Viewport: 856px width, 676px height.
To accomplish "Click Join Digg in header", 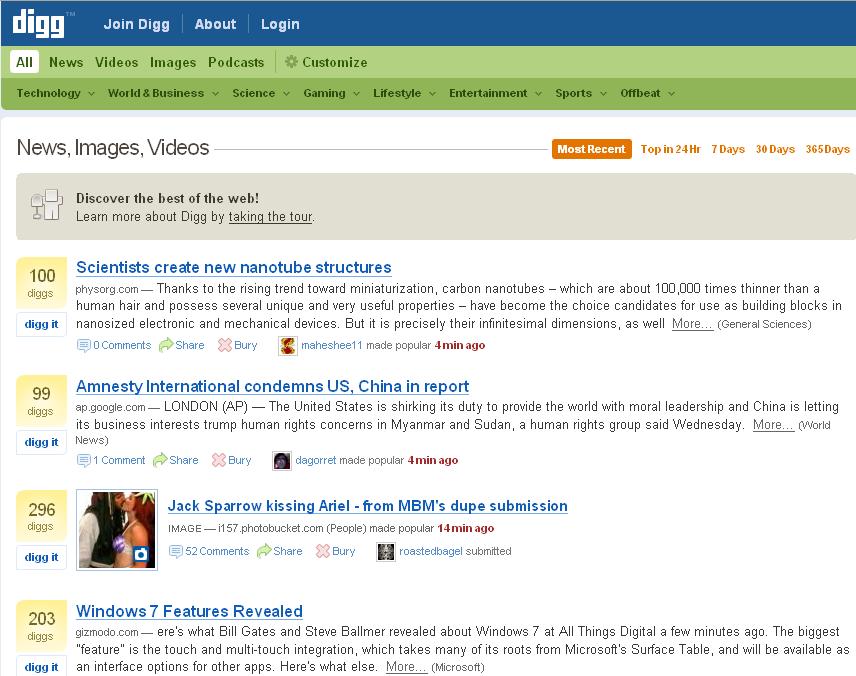I will pos(136,24).
